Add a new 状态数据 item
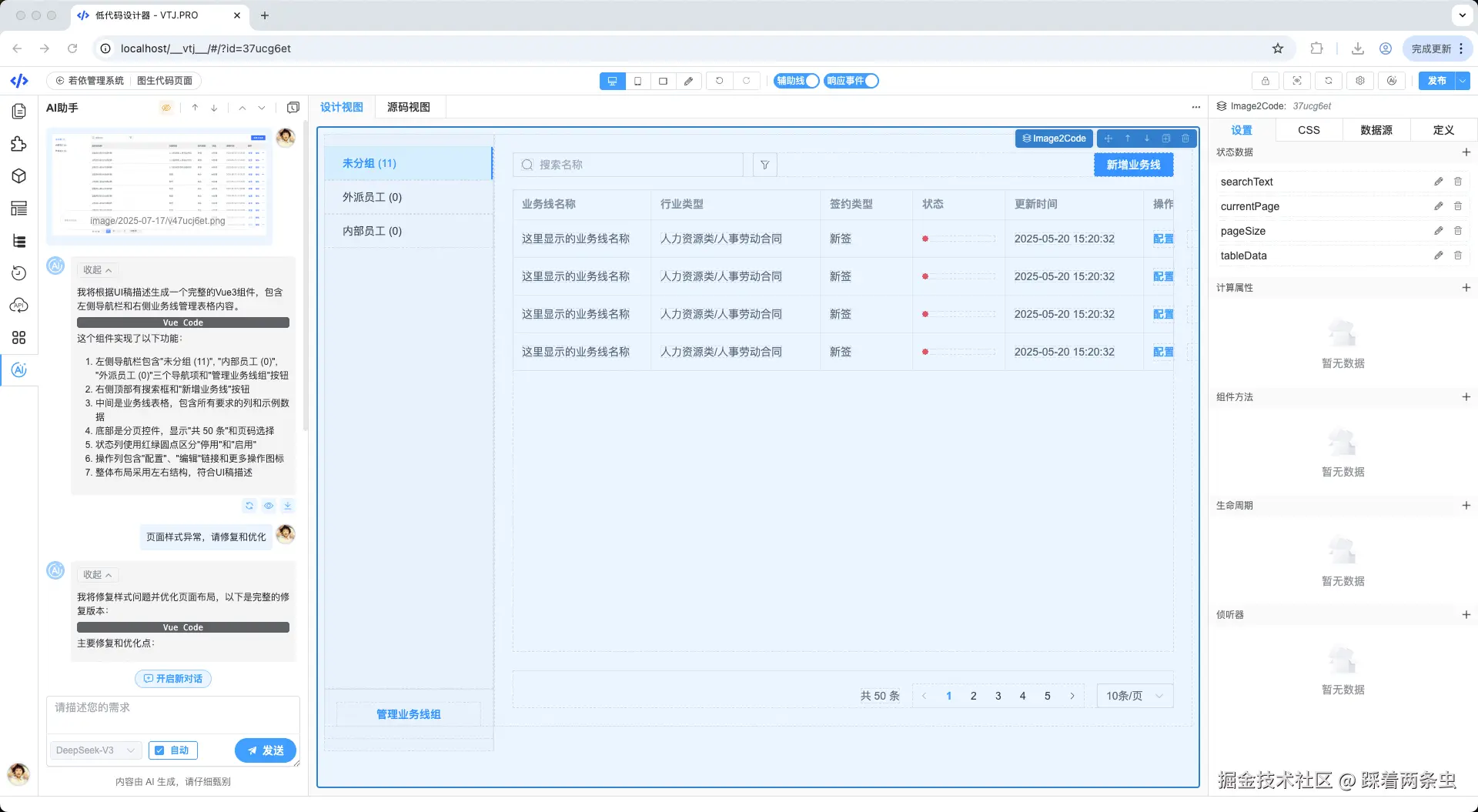Image resolution: width=1478 pixels, height=812 pixels. 1466,152
